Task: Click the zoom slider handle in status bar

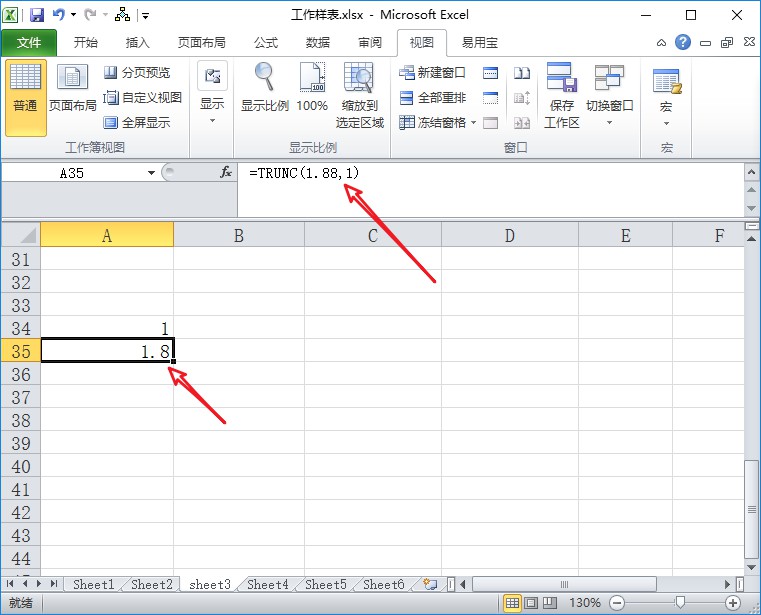Action: pyautogui.click(x=680, y=603)
